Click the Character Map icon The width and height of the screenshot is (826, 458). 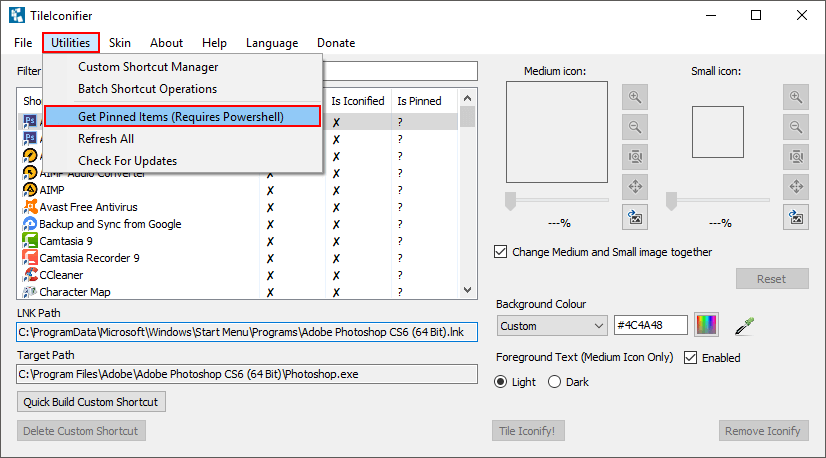30,291
